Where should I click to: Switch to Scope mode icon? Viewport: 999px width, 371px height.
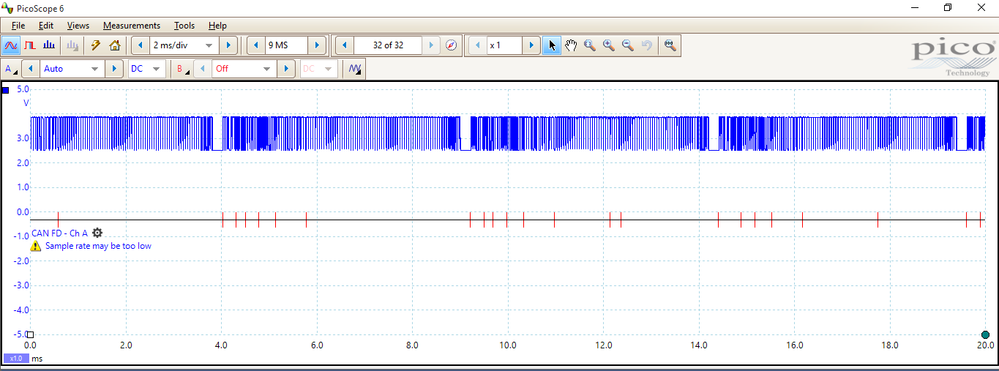pyautogui.click(x=11, y=45)
